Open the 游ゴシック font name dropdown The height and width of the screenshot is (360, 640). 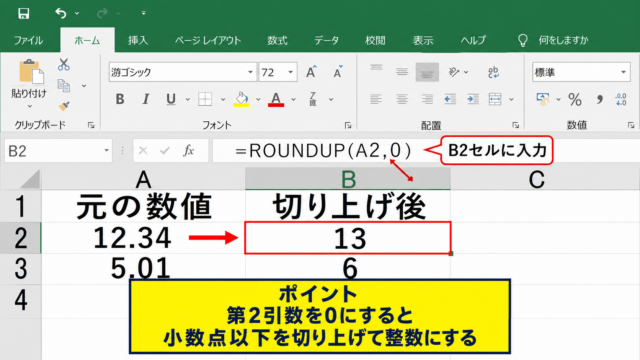tap(250, 72)
